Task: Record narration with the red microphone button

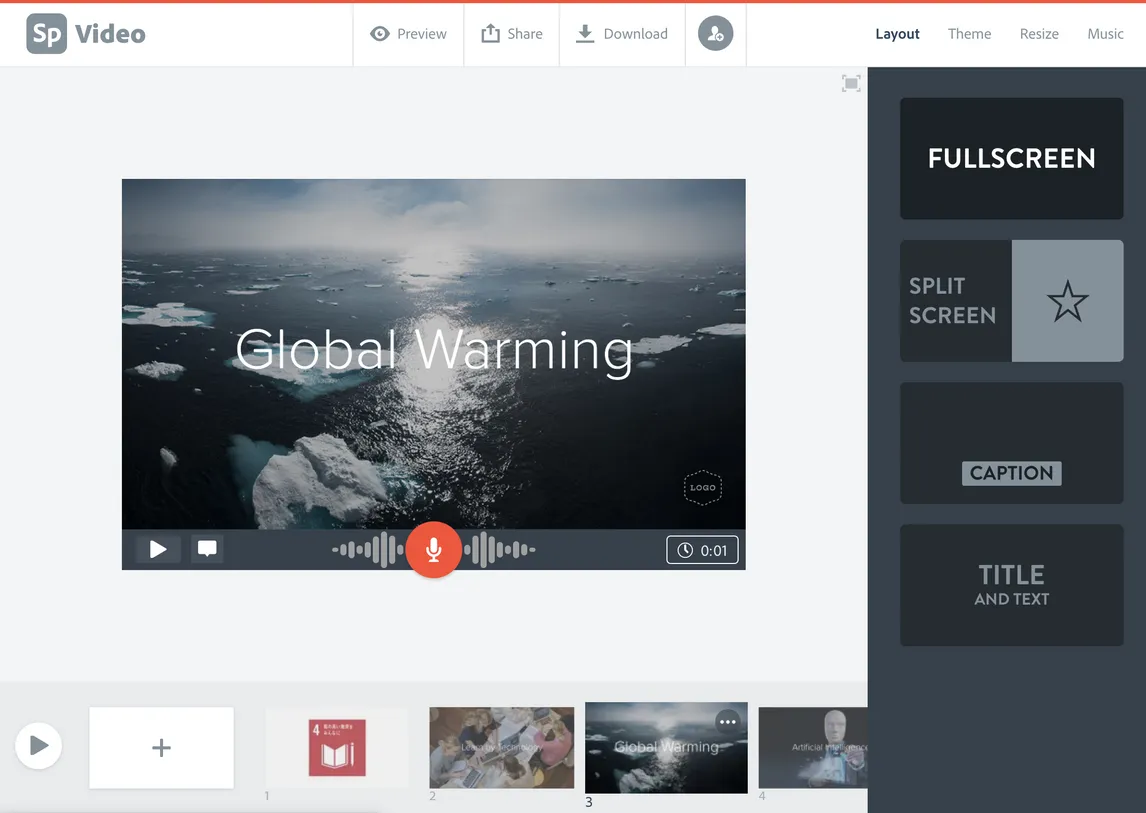Action: point(433,549)
